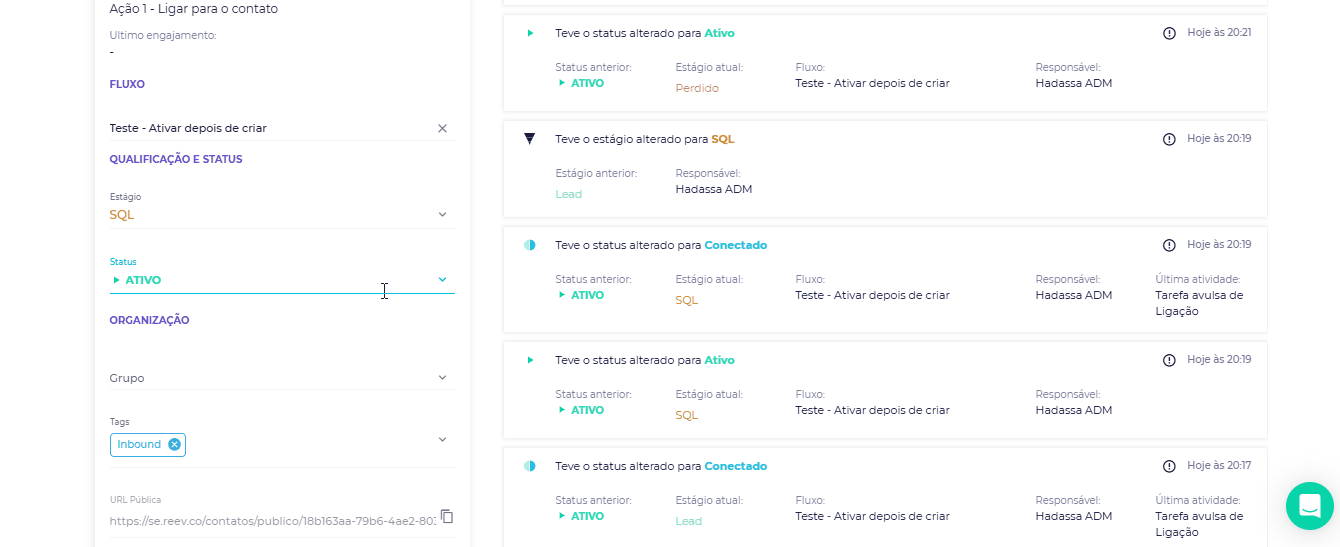The image size is (1340, 547).
Task: Open the Tags dropdown arrow
Action: [442, 439]
